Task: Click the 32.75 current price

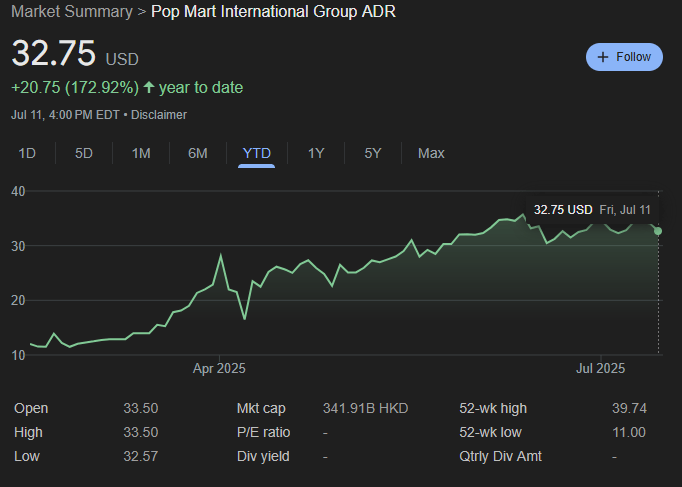Action: [x=53, y=53]
